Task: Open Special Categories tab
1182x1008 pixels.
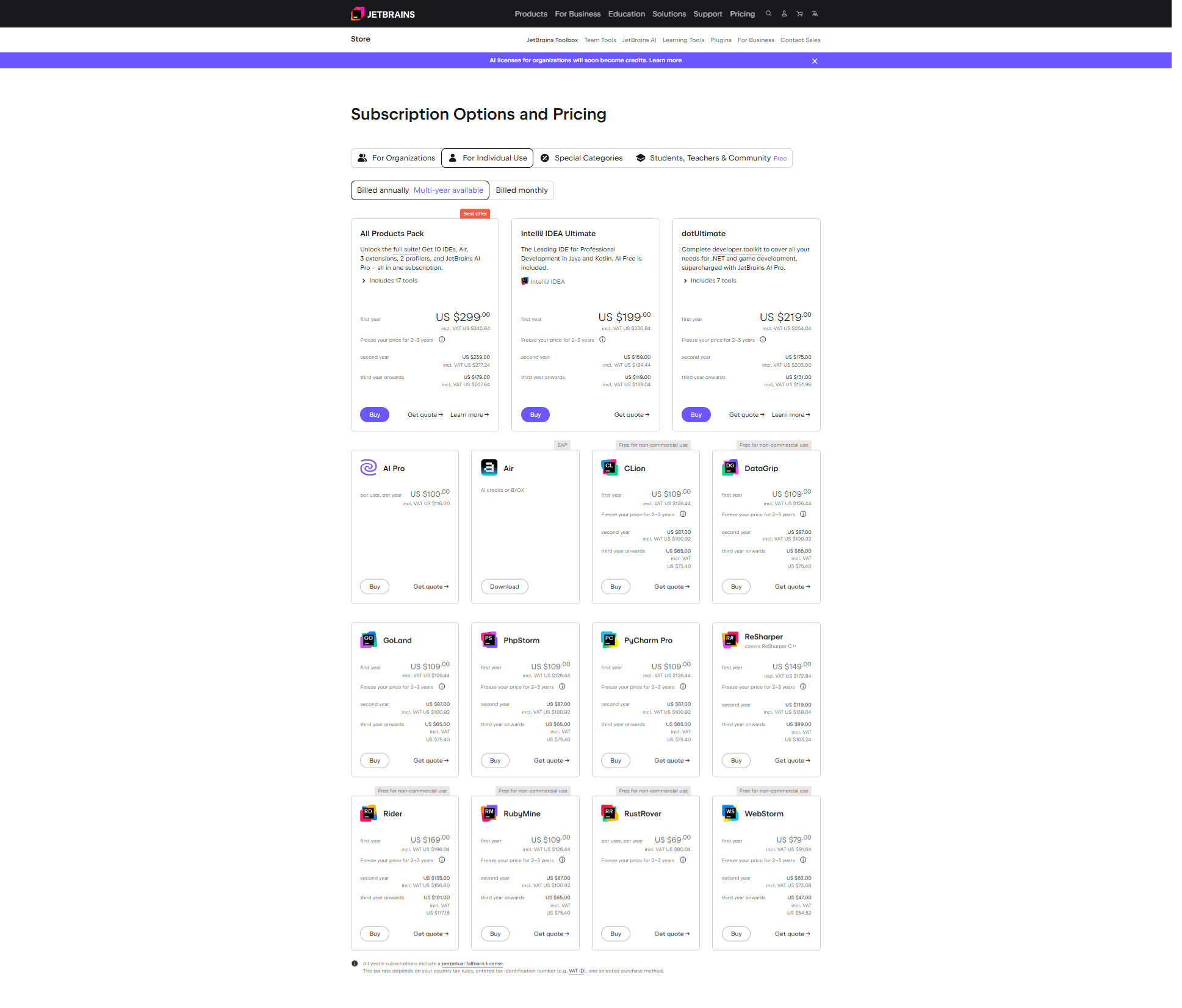Action: coord(582,158)
